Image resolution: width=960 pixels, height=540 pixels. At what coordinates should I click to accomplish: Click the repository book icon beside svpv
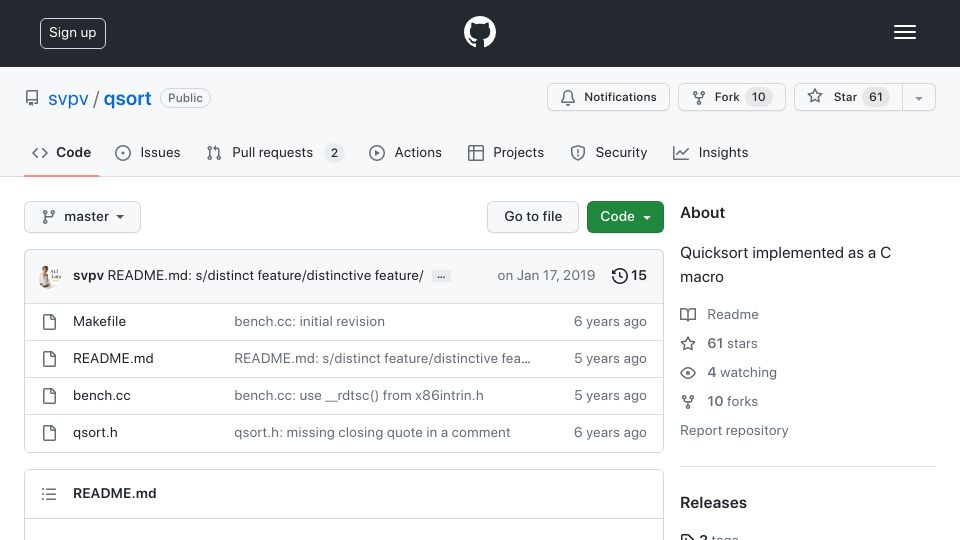pyautogui.click(x=32, y=98)
